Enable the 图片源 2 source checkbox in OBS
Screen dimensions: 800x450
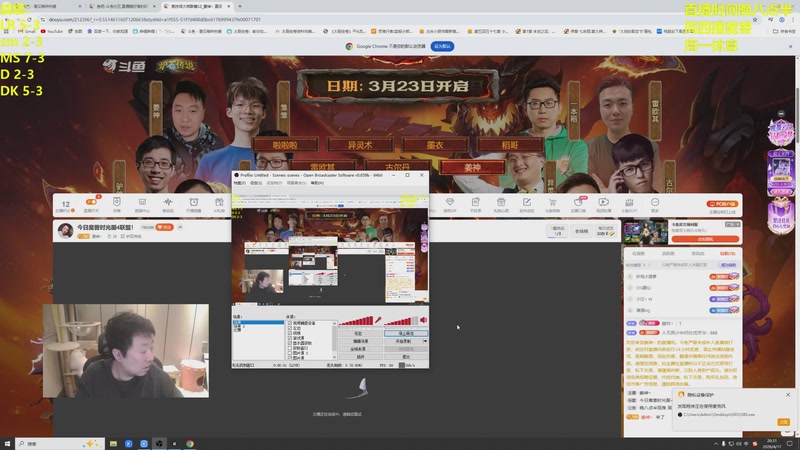pyautogui.click(x=290, y=353)
